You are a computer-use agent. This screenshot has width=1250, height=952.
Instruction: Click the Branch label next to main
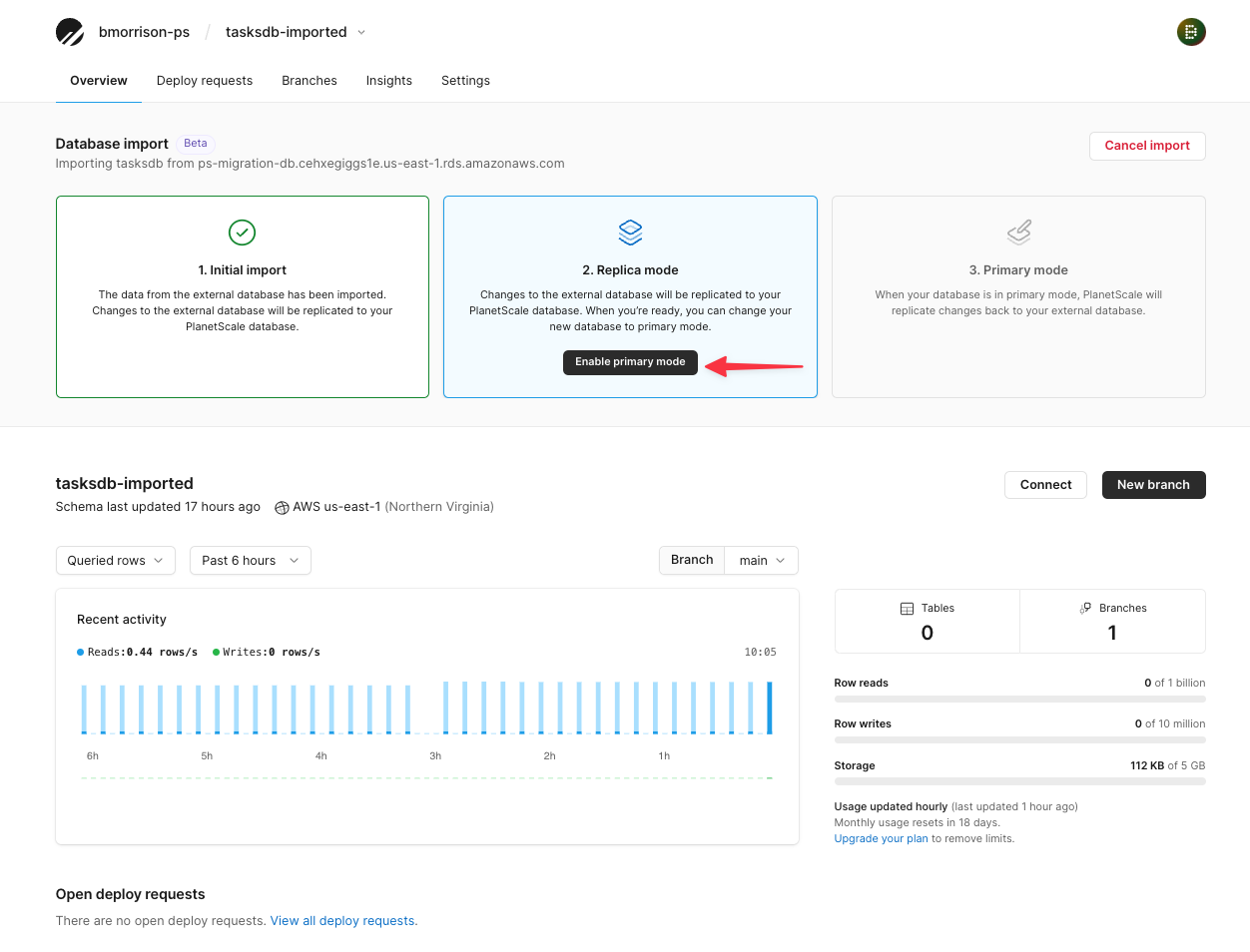[x=692, y=561]
